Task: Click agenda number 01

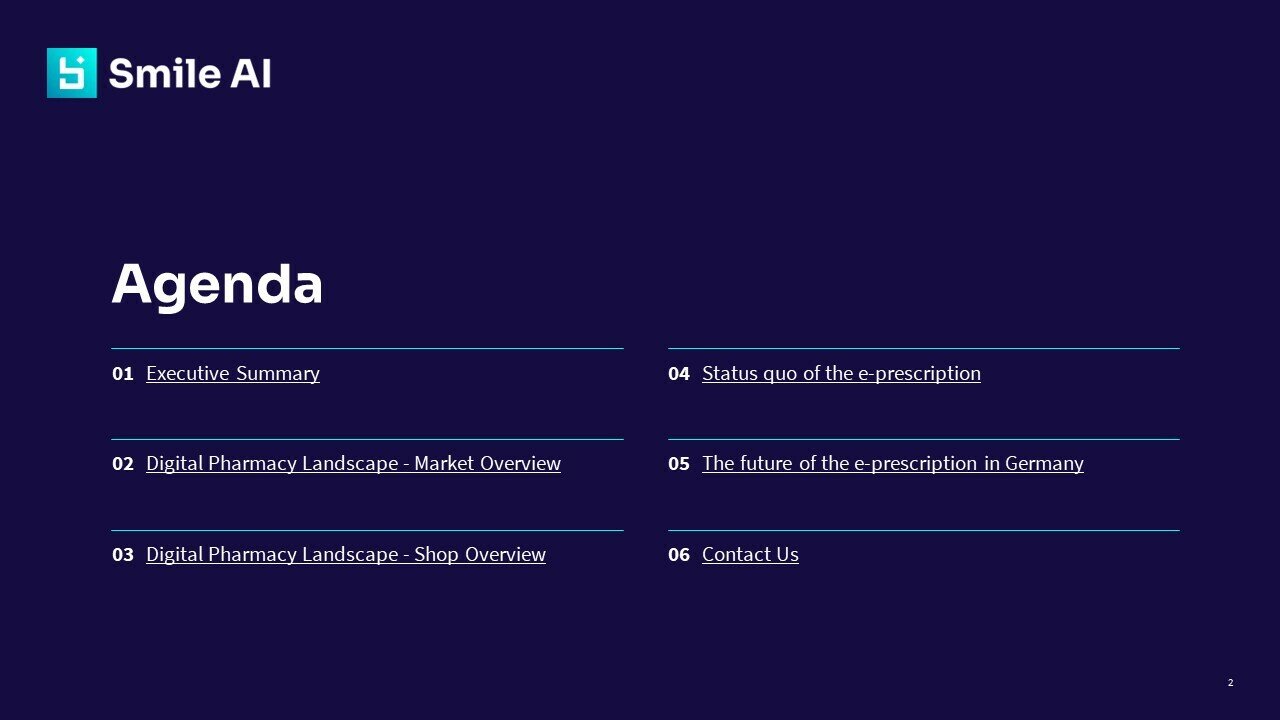Action: click(123, 374)
